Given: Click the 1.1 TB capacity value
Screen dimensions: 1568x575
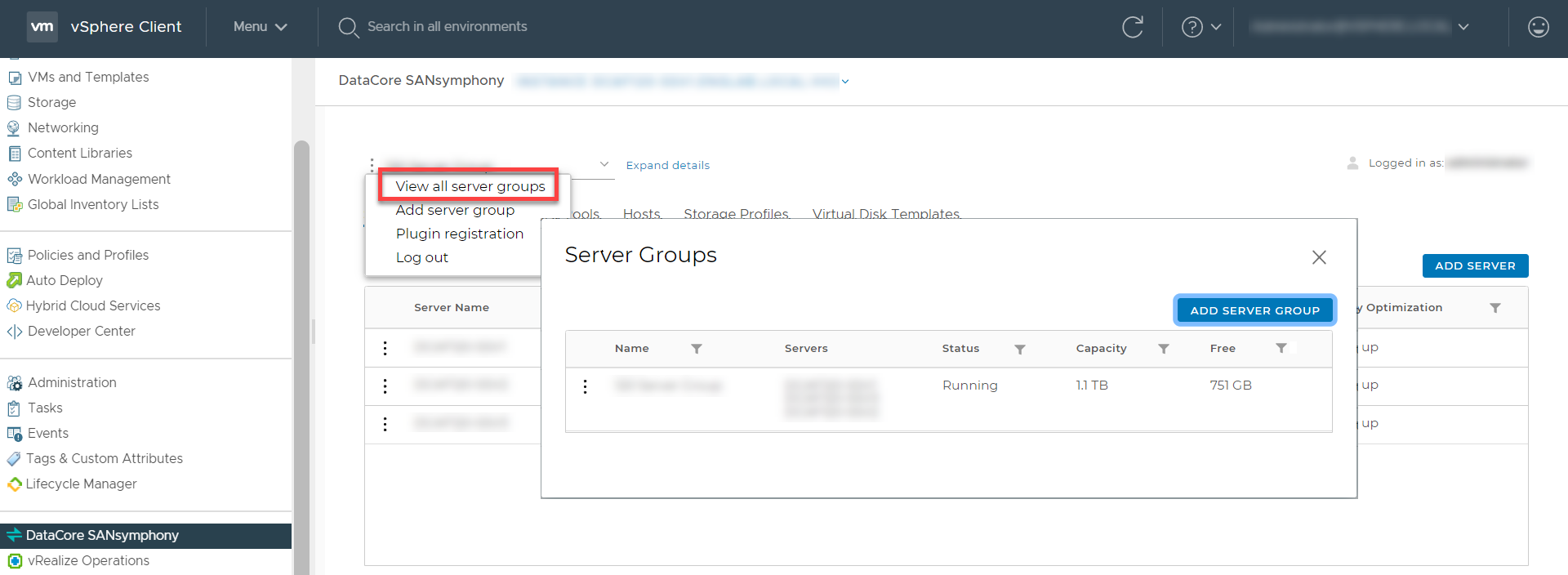Looking at the screenshot, I should tap(1092, 386).
